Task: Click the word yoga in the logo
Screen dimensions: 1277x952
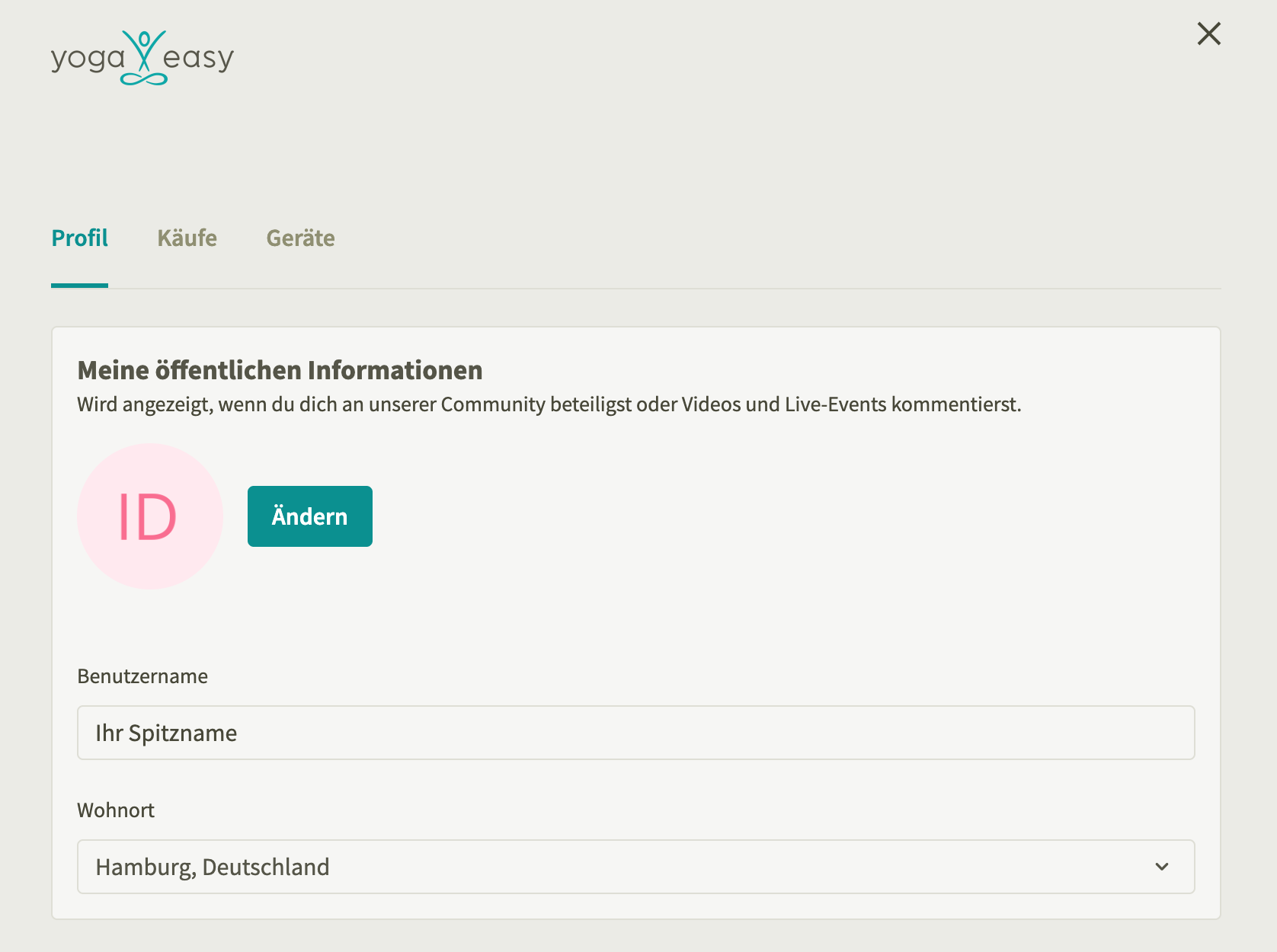Action: click(88, 59)
